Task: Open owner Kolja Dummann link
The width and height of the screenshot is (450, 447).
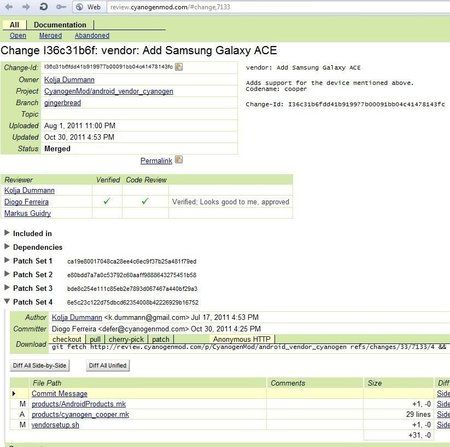Action: pos(69,80)
